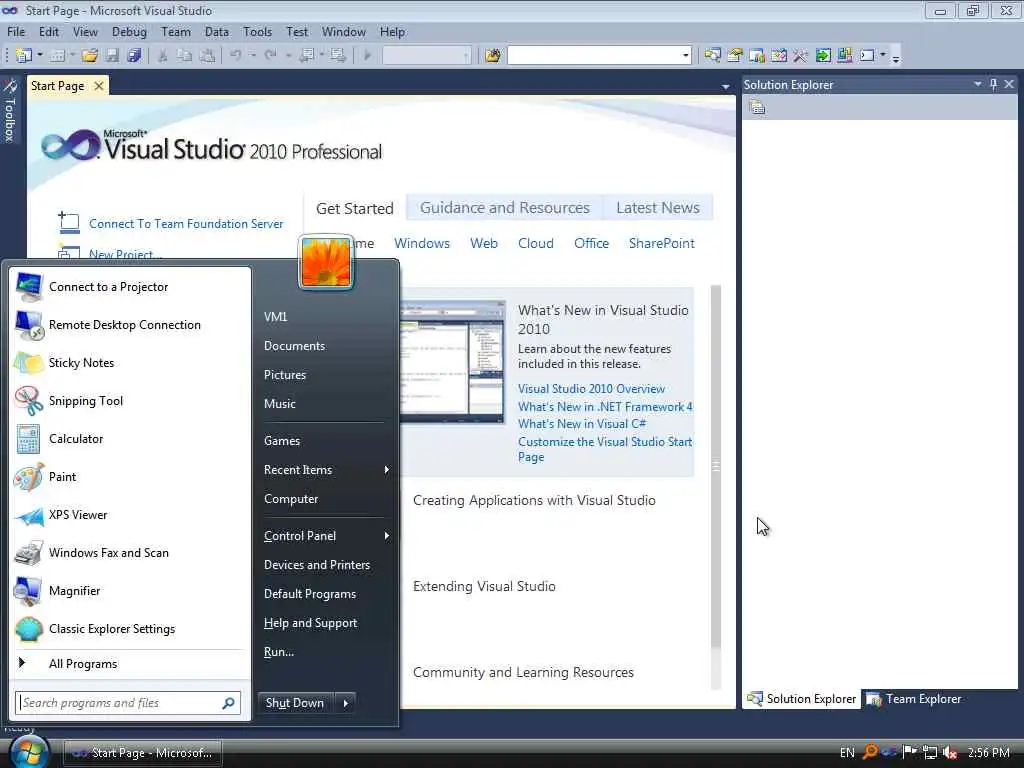This screenshot has height=768, width=1024.
Task: Switch to the Latest News tab
Action: [658, 208]
